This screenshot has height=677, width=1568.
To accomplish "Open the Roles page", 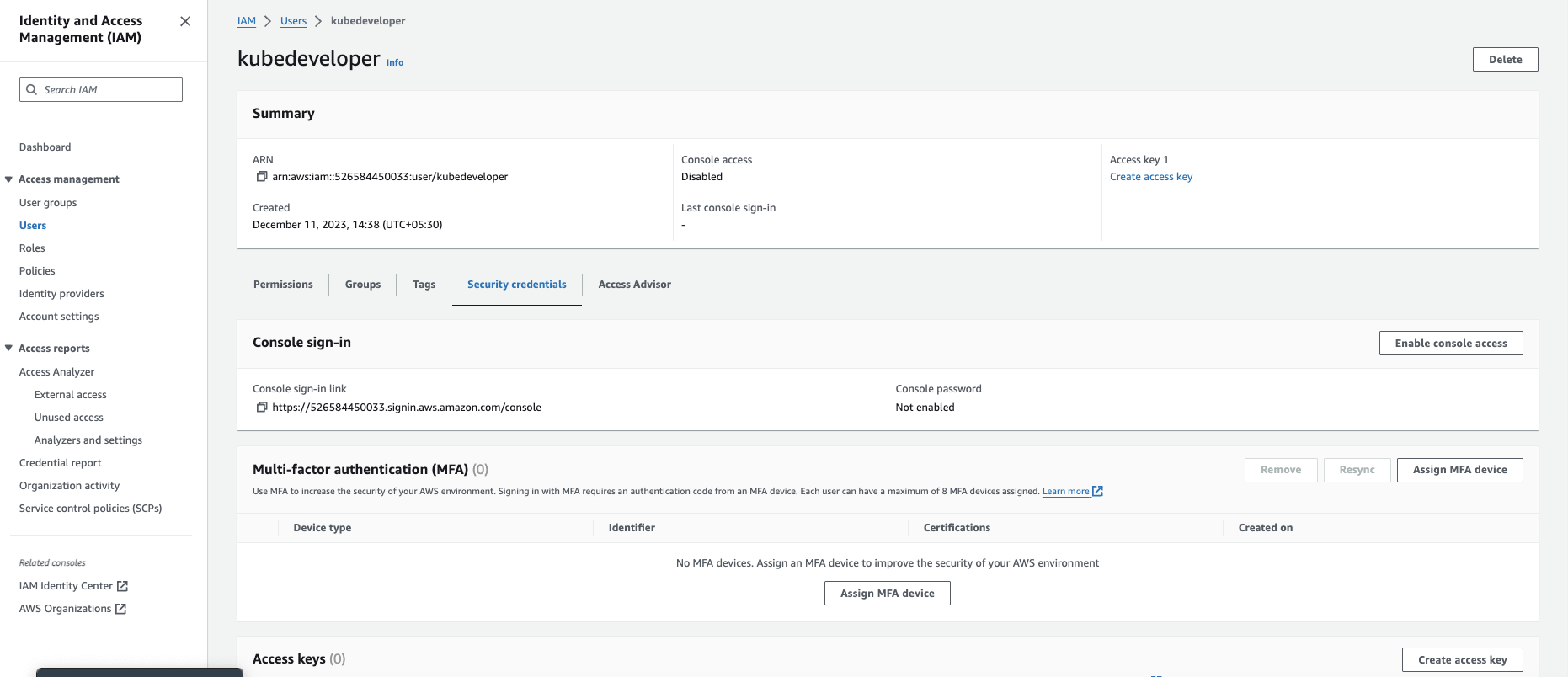I will click(32, 248).
